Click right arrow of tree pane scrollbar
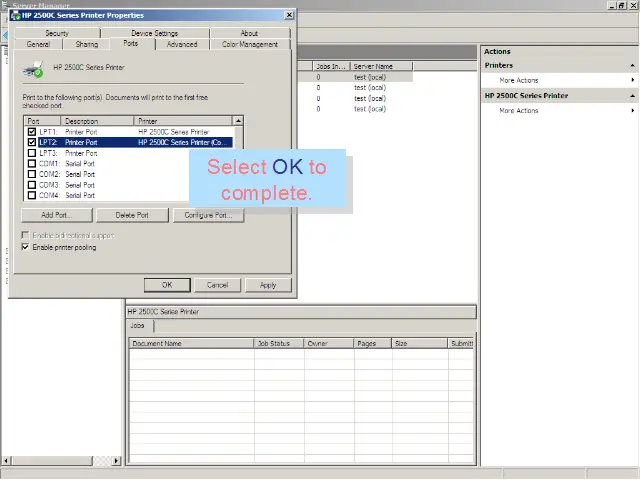The image size is (640, 480). [116, 460]
